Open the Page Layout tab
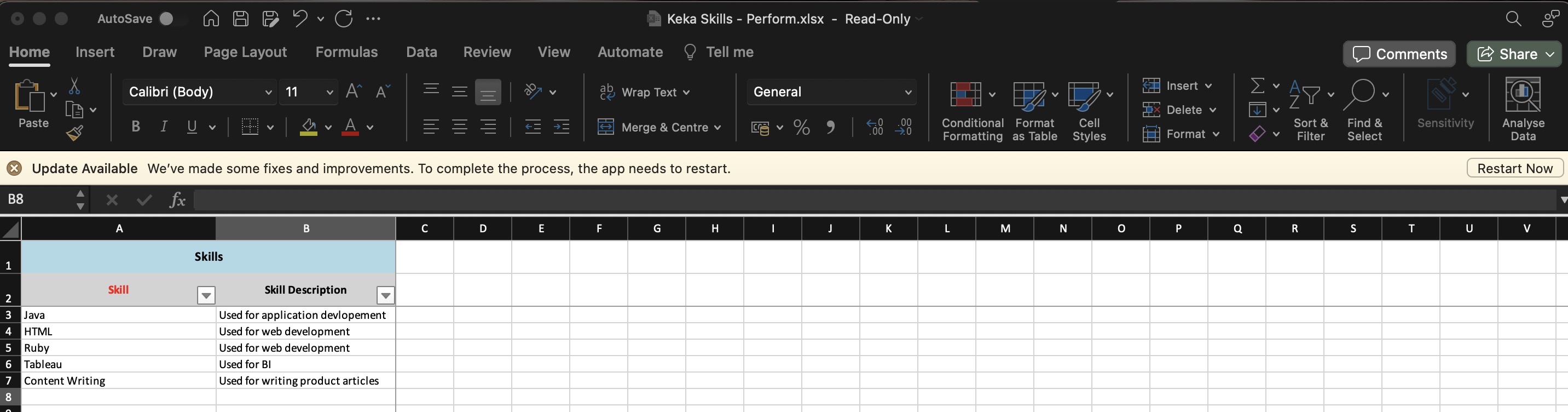The height and width of the screenshot is (412, 1568). point(245,53)
